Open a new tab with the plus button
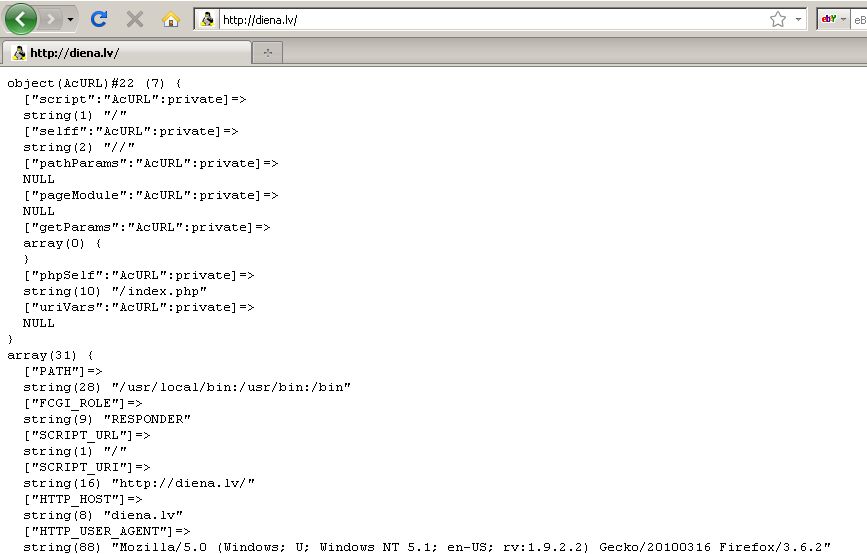The image size is (867, 554). click(268, 53)
